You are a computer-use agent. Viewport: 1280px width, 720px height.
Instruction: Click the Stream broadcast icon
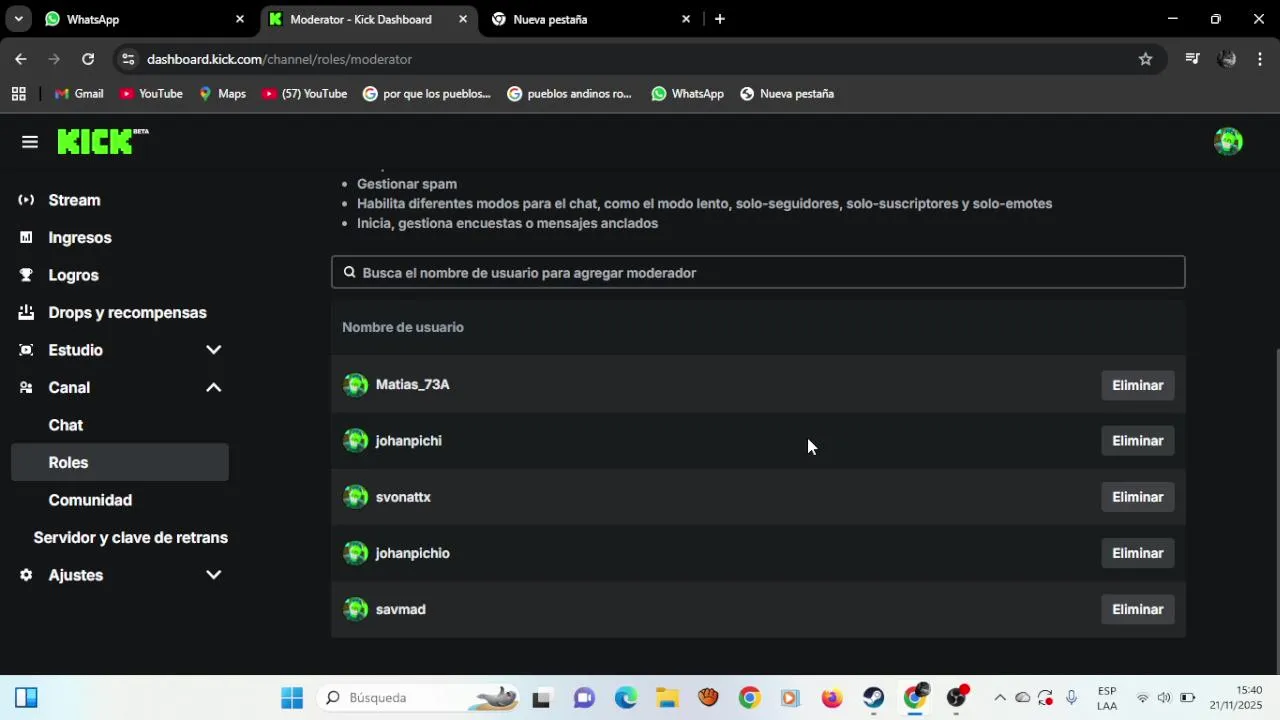pos(26,200)
